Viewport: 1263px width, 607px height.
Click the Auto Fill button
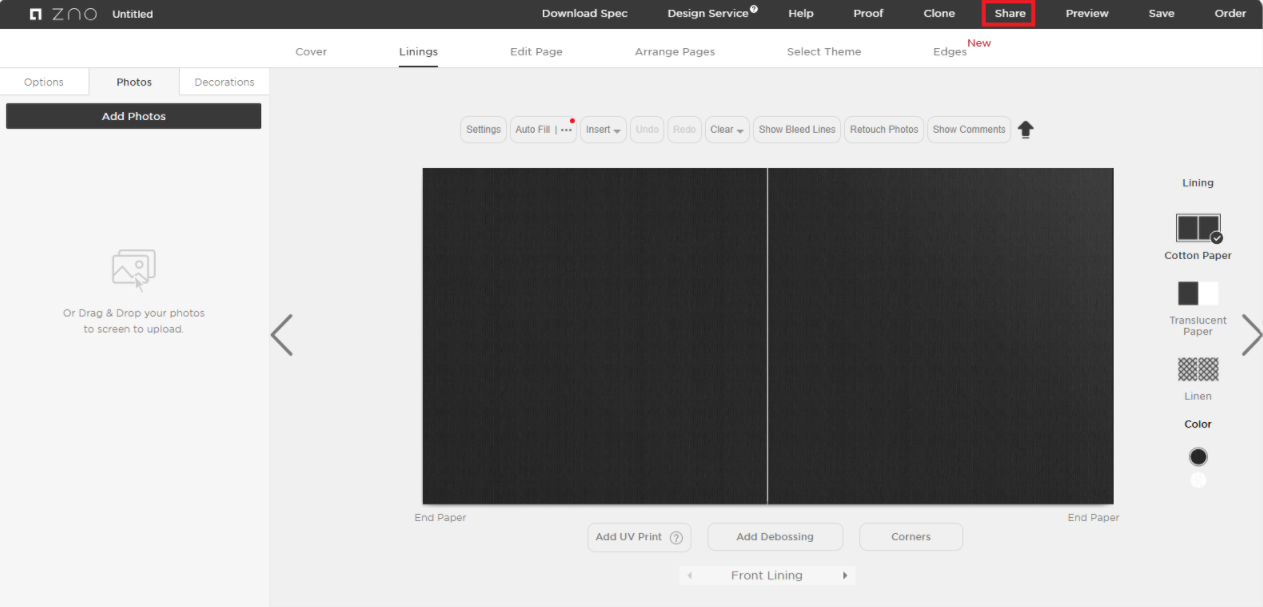tap(533, 129)
